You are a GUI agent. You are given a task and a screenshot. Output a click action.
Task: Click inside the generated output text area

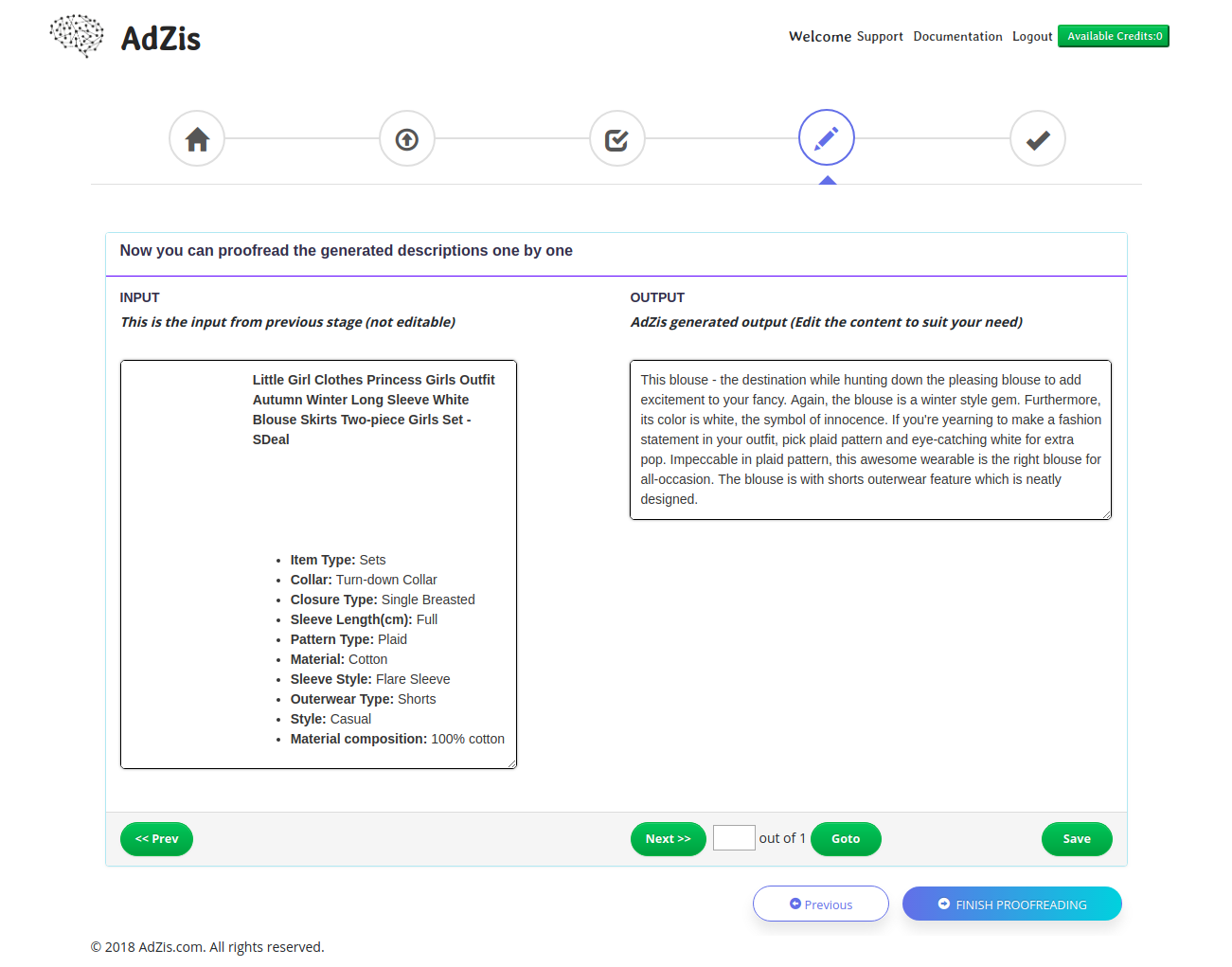870,439
